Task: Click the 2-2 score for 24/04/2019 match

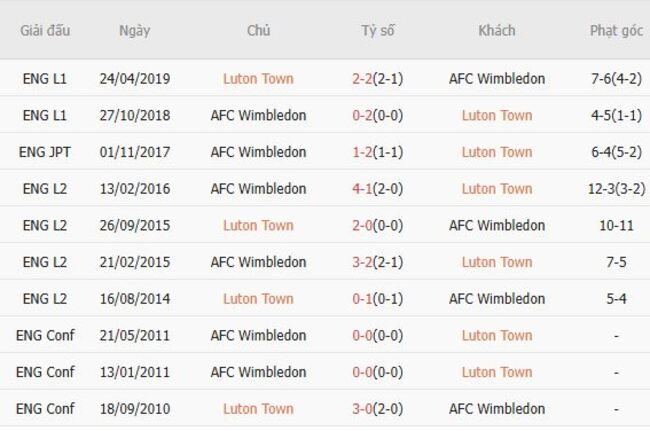Action: click(x=366, y=78)
